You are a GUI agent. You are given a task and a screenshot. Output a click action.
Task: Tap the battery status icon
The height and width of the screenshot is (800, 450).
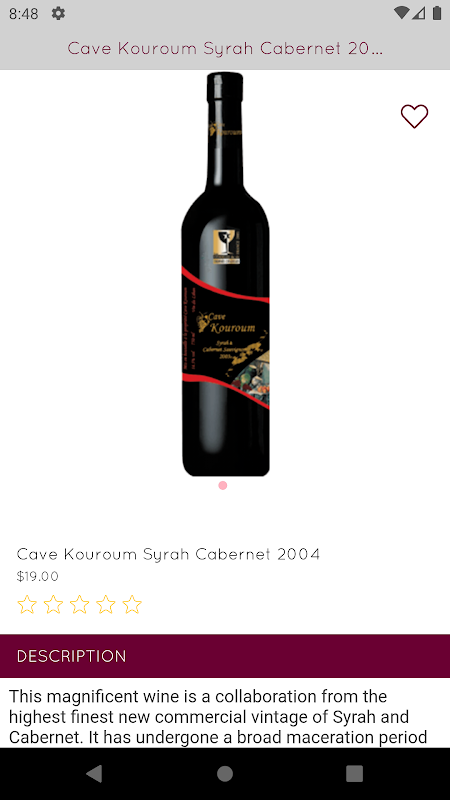[437, 13]
